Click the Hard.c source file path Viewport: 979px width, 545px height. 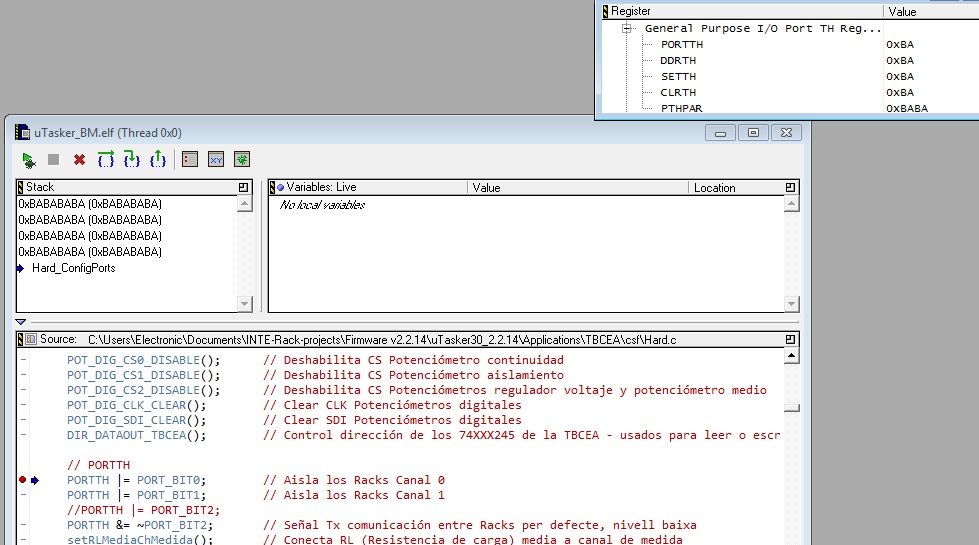[382, 340]
